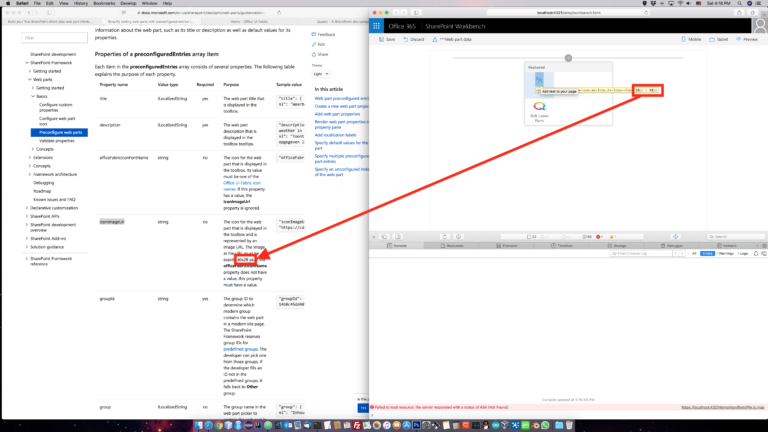Open the Network tab in Web Inspector

point(726,245)
